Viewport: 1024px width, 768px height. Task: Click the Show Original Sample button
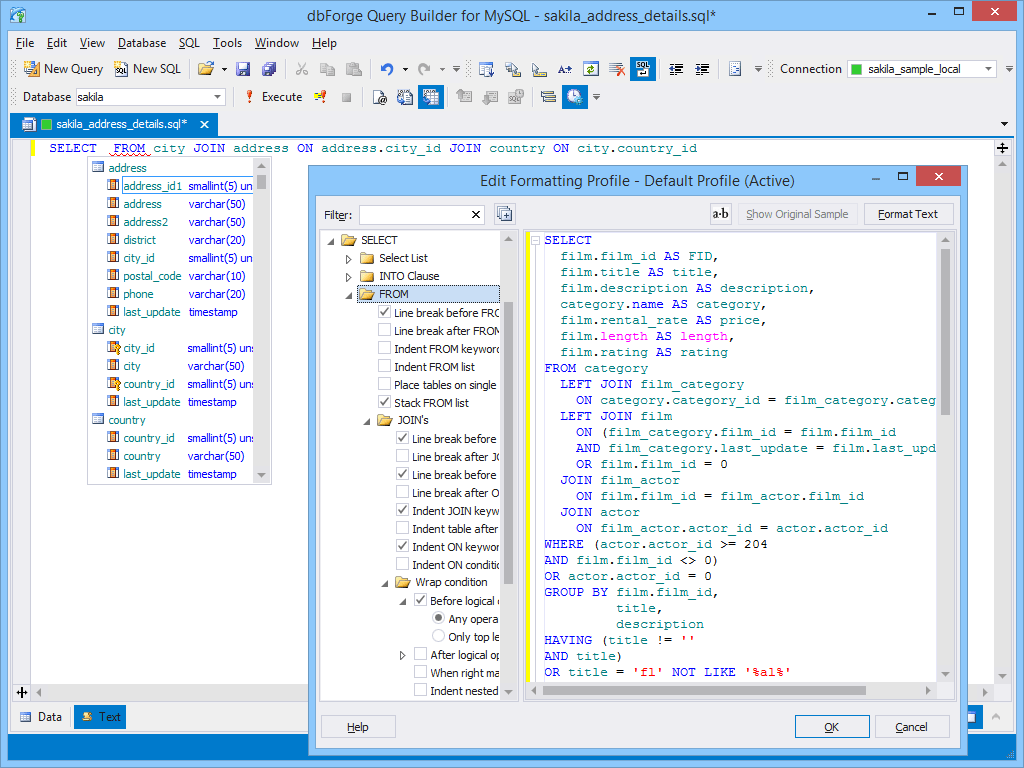click(x=797, y=214)
